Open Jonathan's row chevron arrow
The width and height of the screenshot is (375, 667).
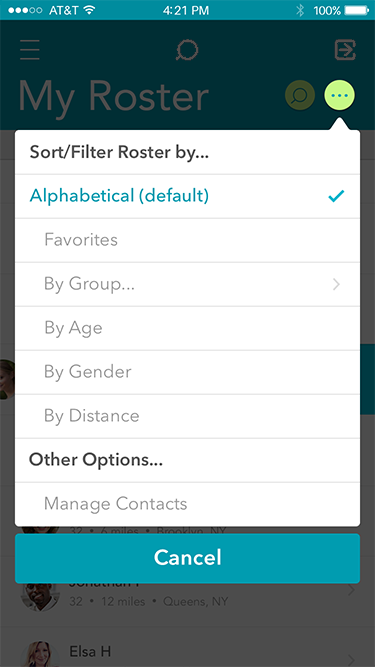(351, 590)
